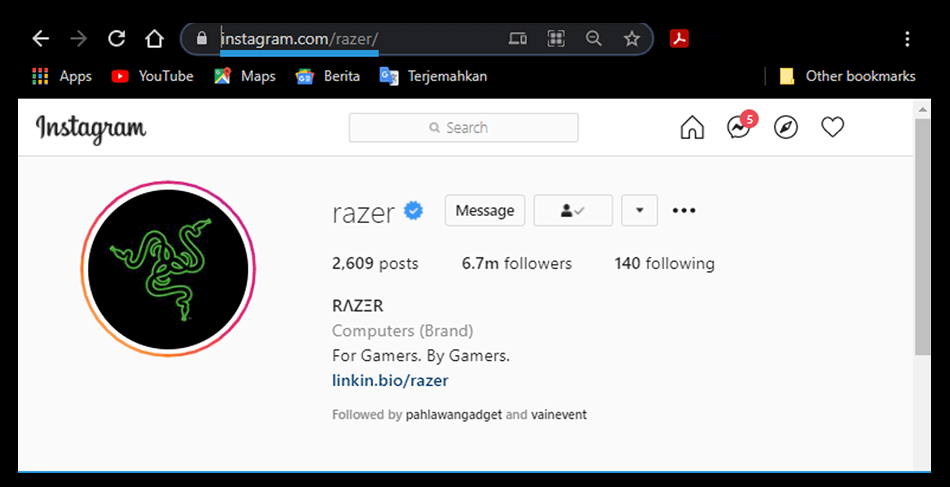Screen dimensions: 950x487
Task: Open the Terjemahkan bookmark
Action: [x=433, y=76]
